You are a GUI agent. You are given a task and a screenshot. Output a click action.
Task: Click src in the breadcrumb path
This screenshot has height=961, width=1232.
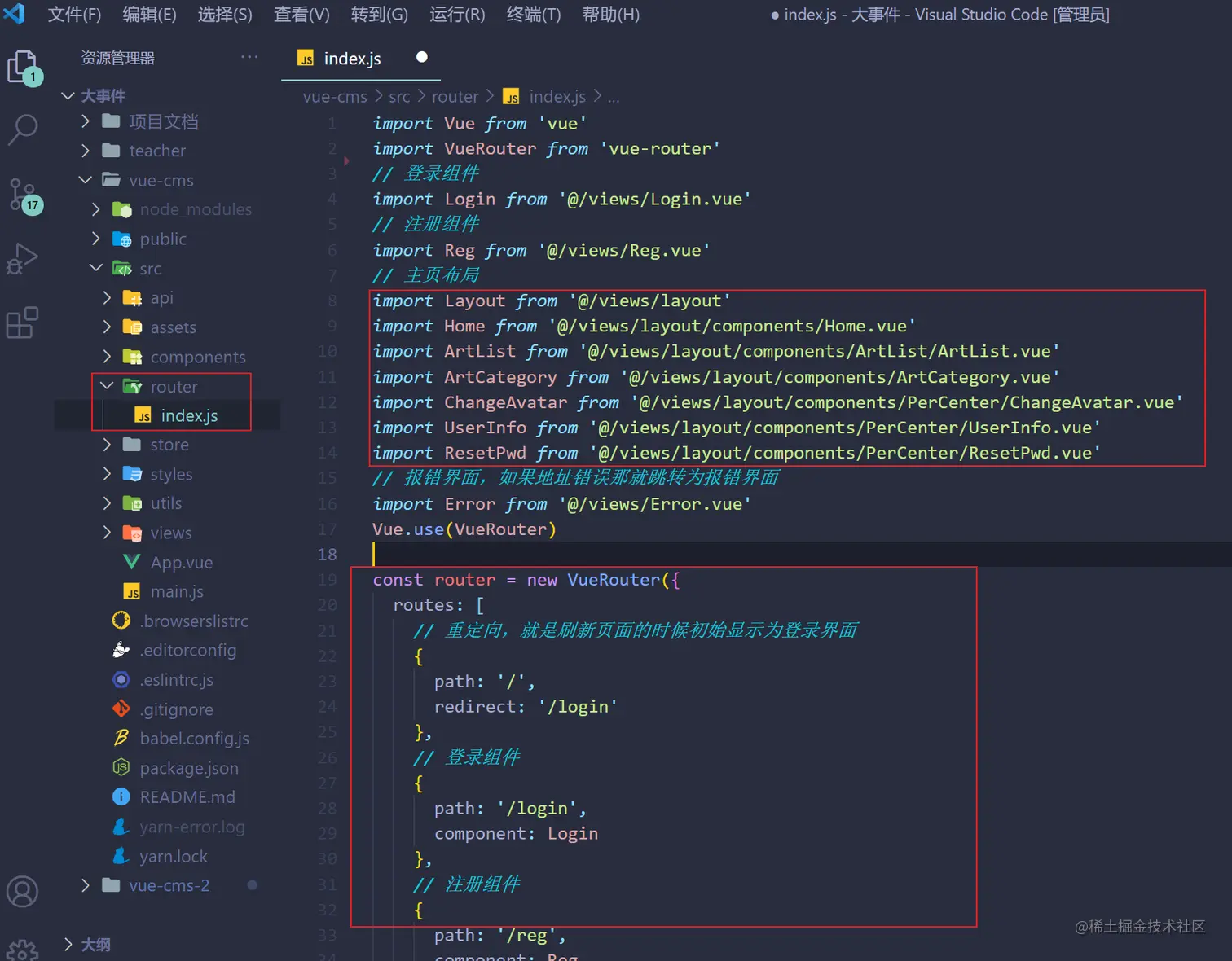pyautogui.click(x=399, y=97)
